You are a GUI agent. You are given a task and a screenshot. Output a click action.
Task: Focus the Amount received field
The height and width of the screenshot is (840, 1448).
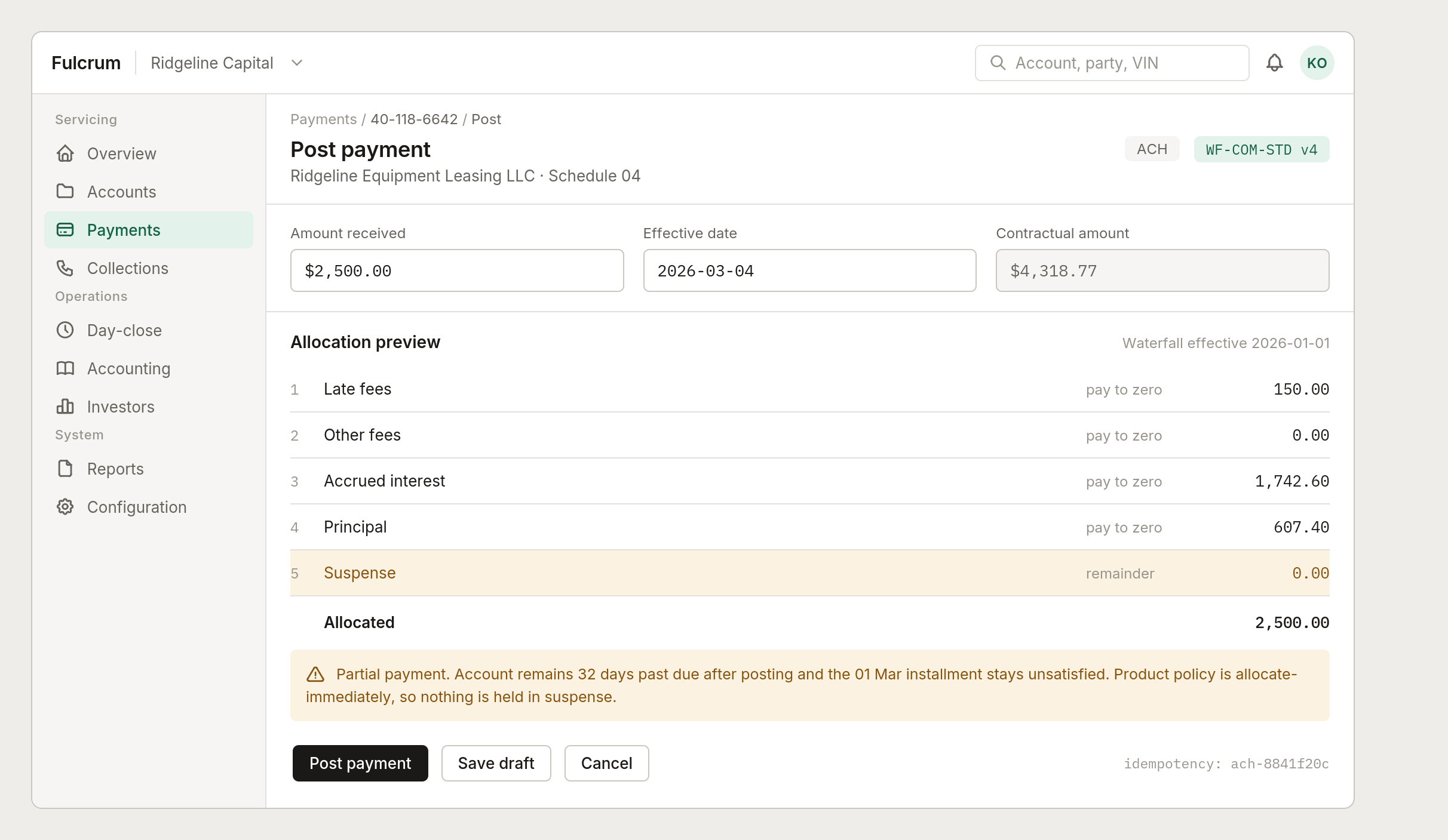click(x=457, y=270)
